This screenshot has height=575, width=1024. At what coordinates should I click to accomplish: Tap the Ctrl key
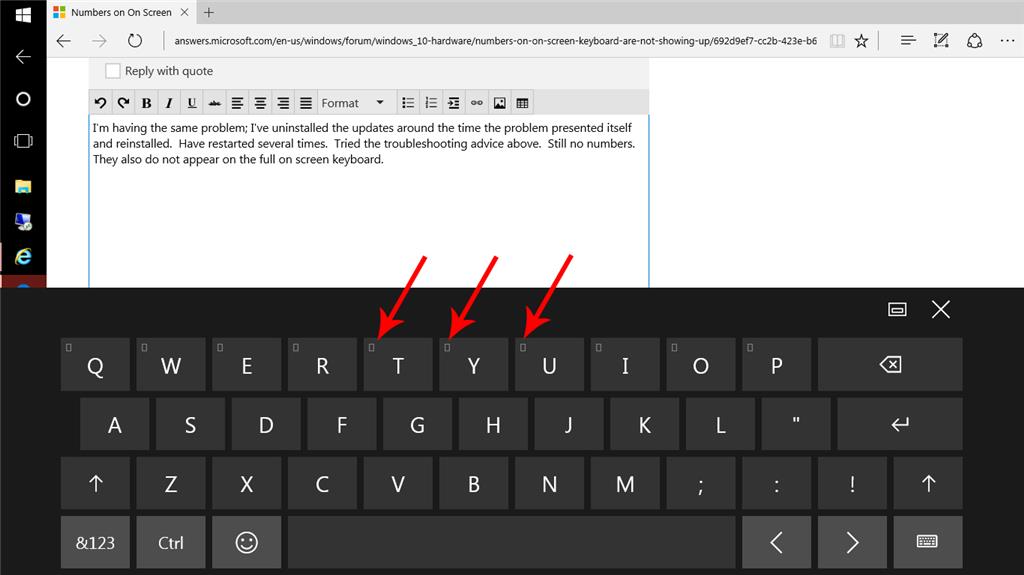coord(171,542)
